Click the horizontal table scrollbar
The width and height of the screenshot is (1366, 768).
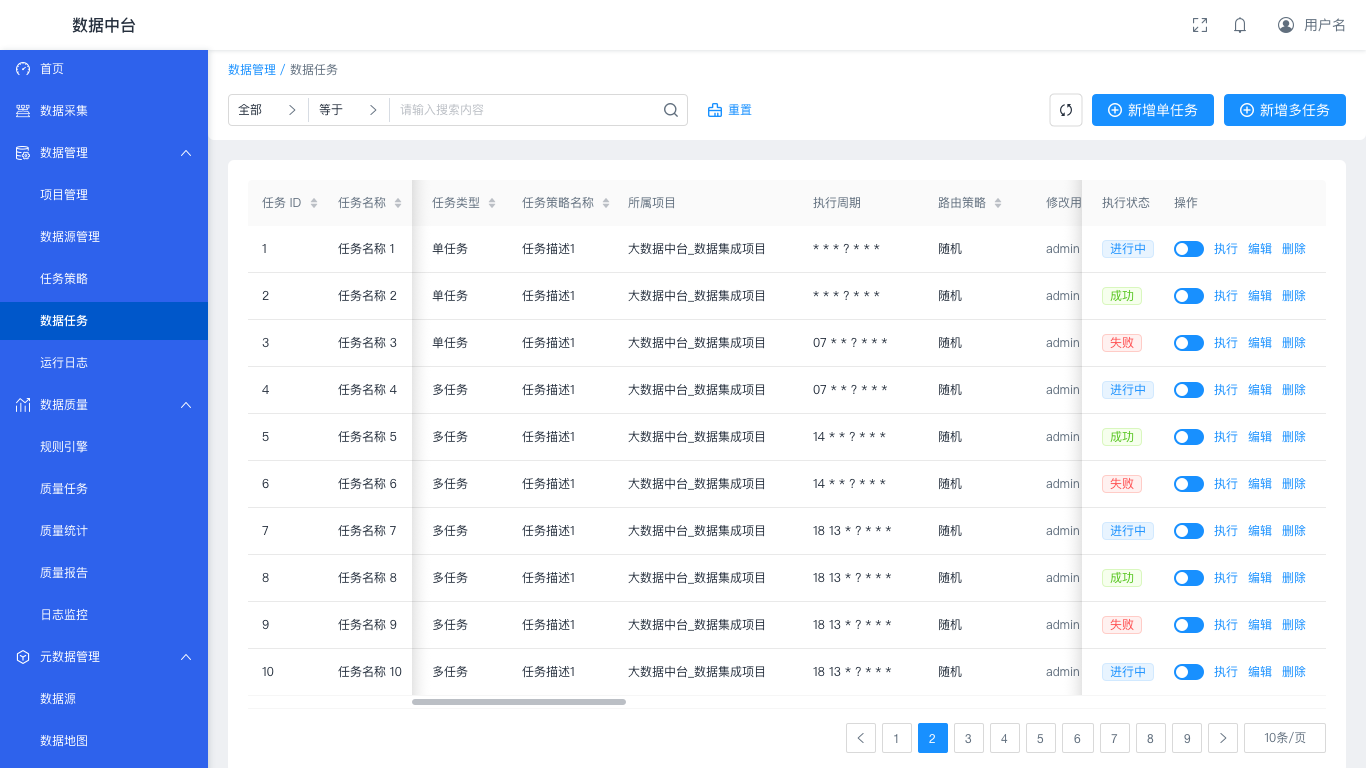tap(519, 702)
